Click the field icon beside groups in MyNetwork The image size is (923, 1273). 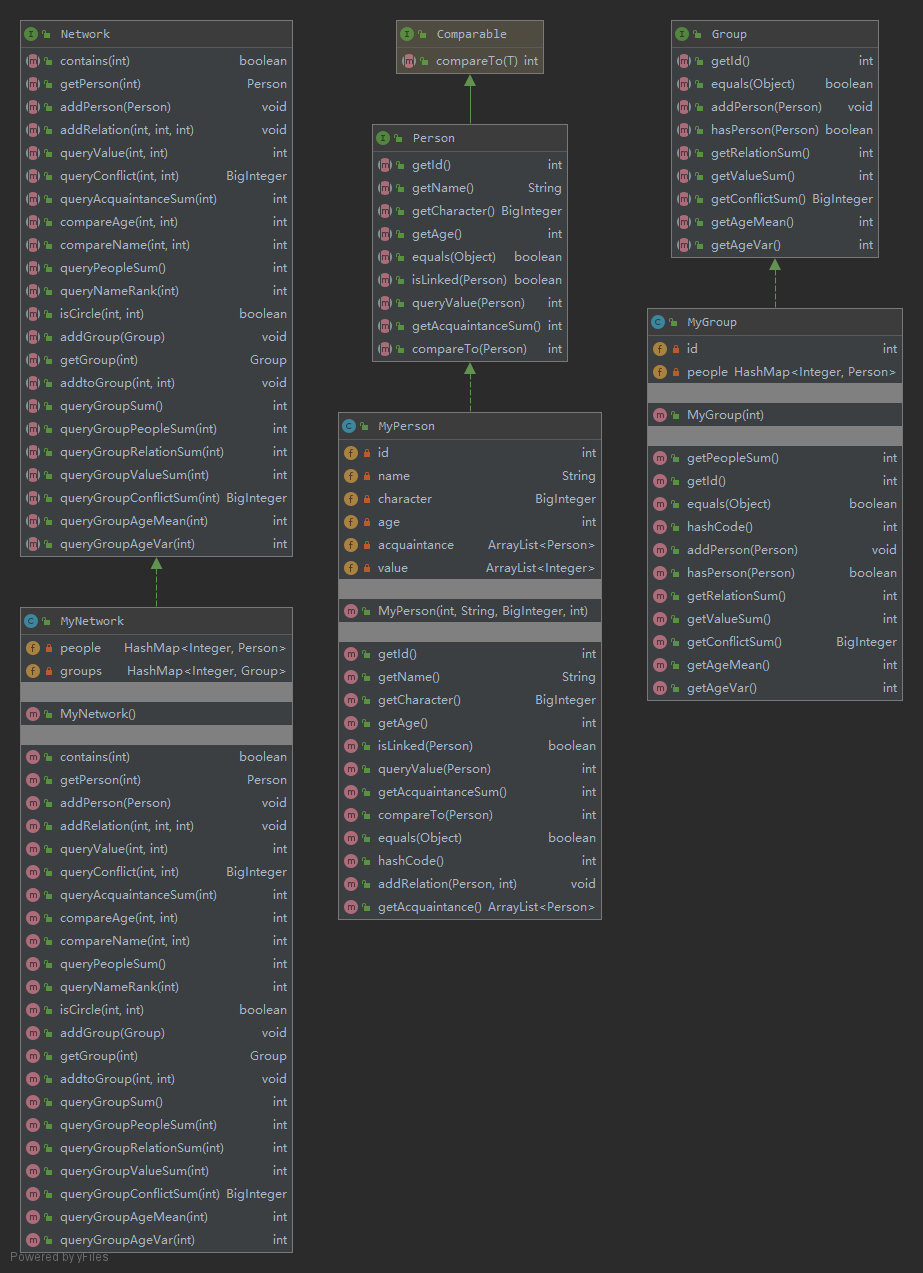point(32,671)
